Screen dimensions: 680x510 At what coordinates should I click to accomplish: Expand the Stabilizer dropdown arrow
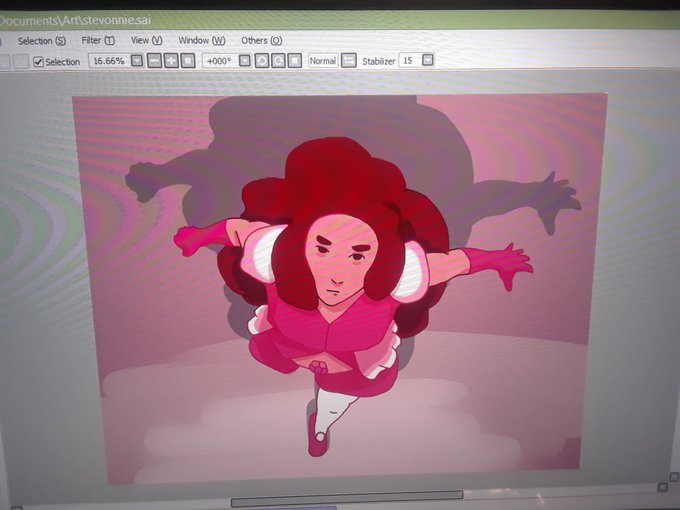pyautogui.click(x=428, y=60)
